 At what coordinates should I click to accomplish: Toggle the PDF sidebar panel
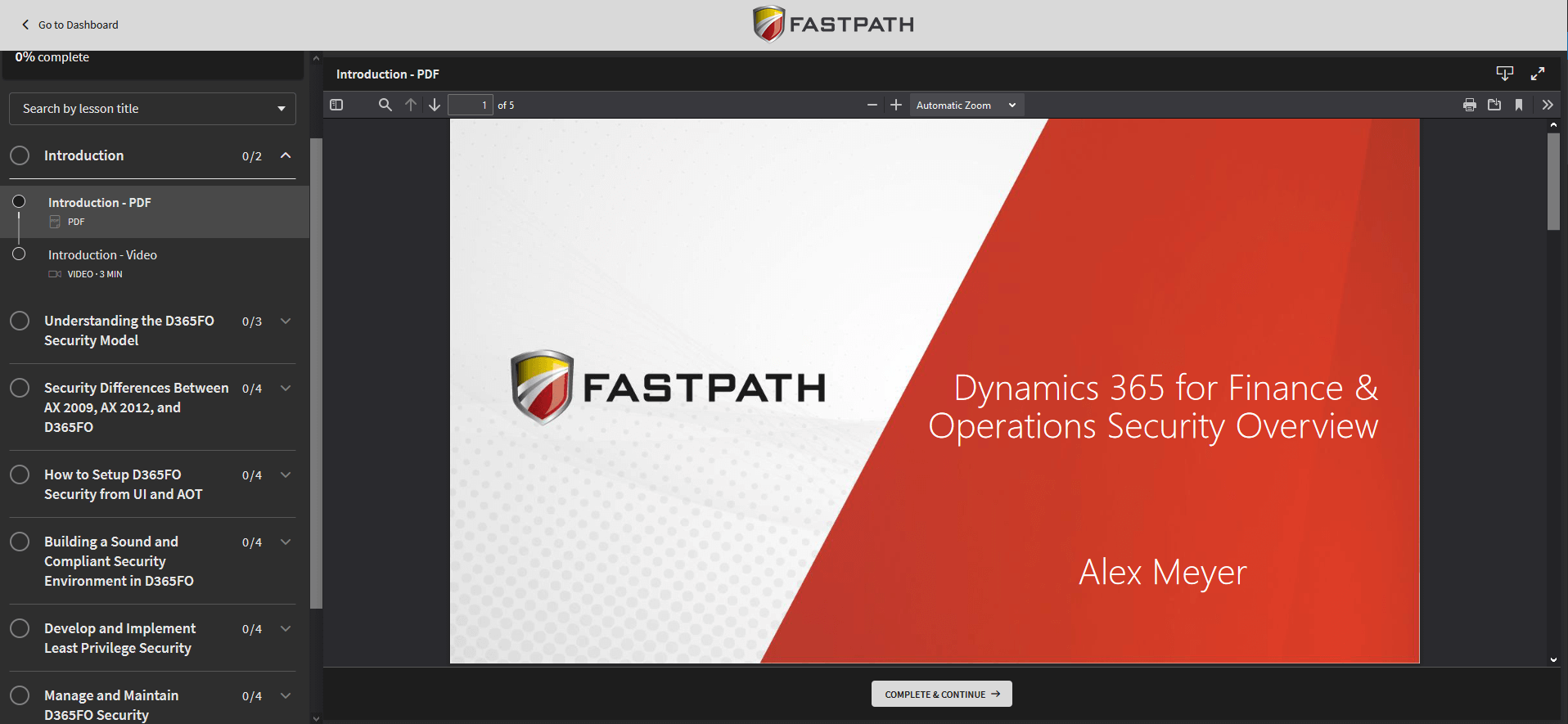pos(336,105)
